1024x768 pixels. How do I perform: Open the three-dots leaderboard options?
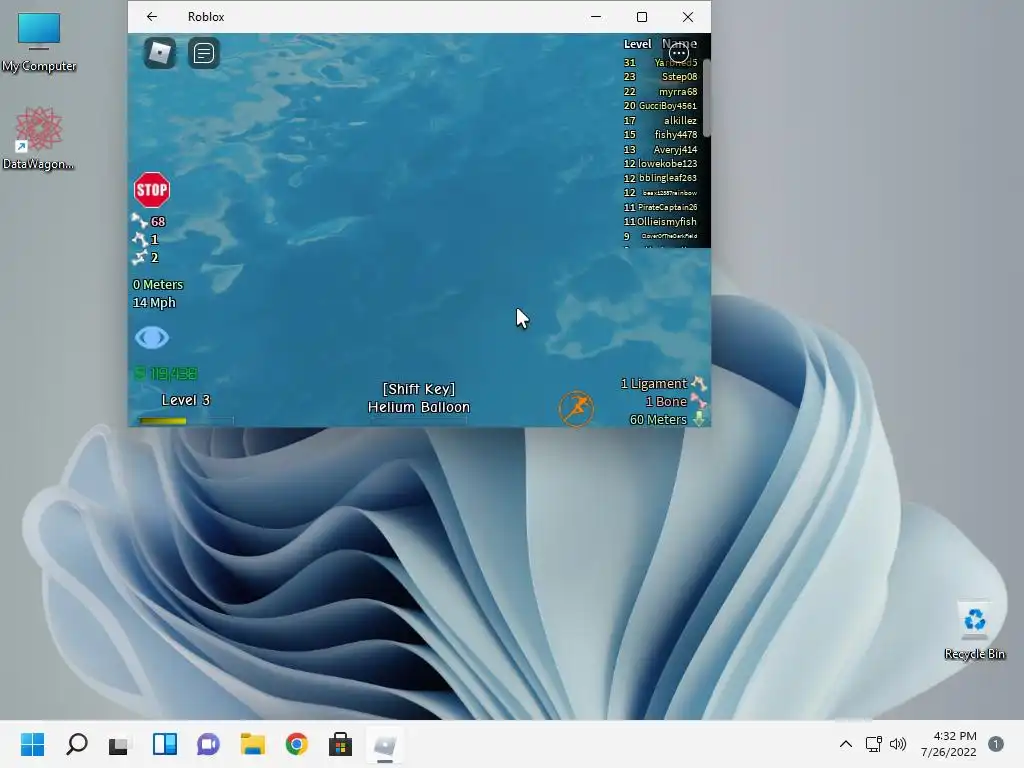pyautogui.click(x=679, y=53)
